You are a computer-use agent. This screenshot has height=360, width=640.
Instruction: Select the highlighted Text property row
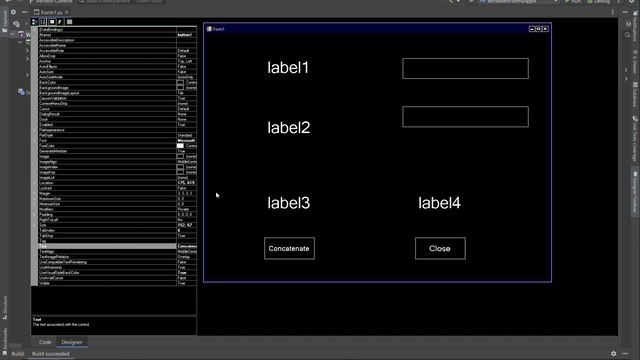click(117, 246)
